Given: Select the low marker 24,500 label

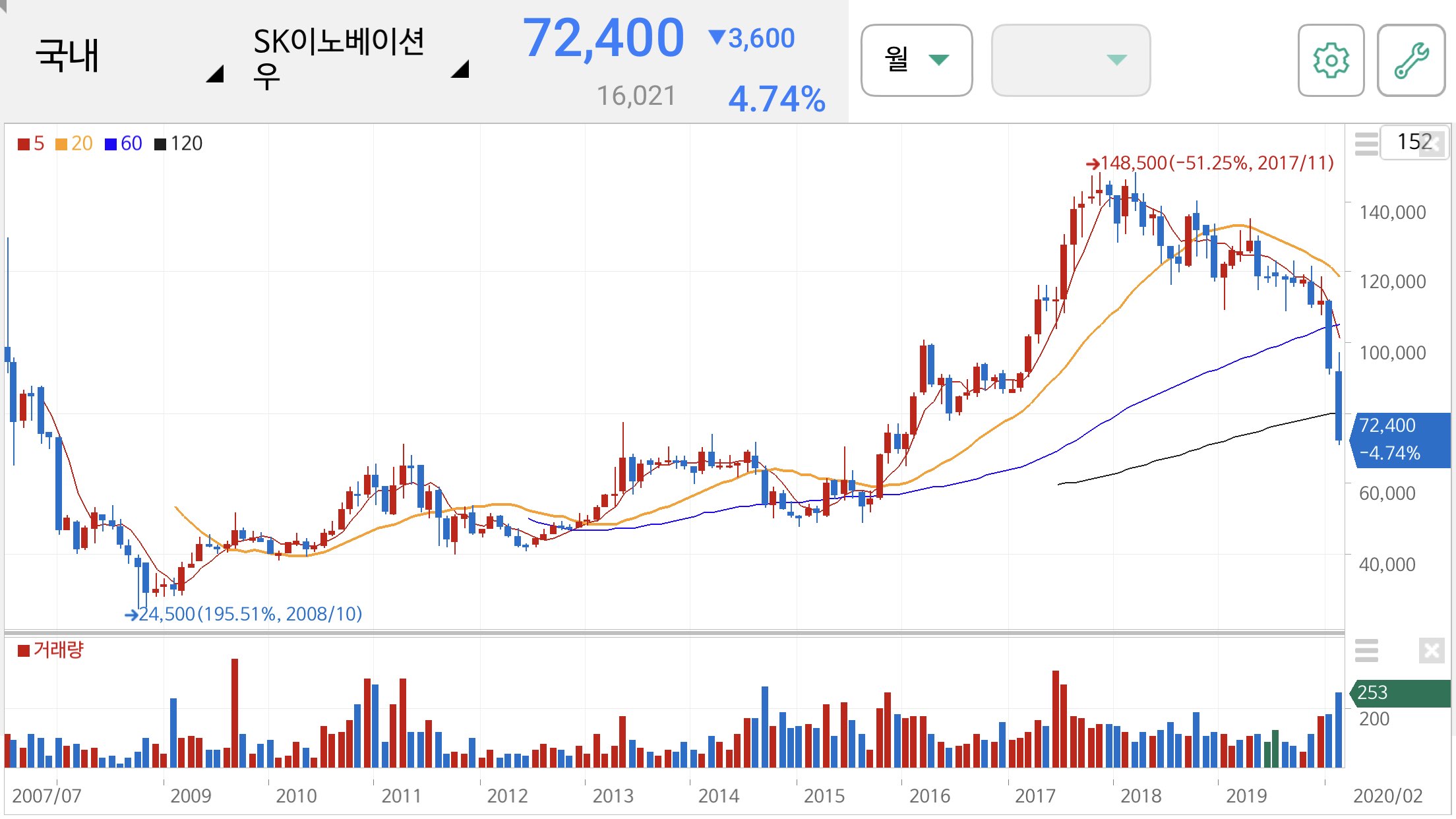Looking at the screenshot, I should pyautogui.click(x=243, y=614).
